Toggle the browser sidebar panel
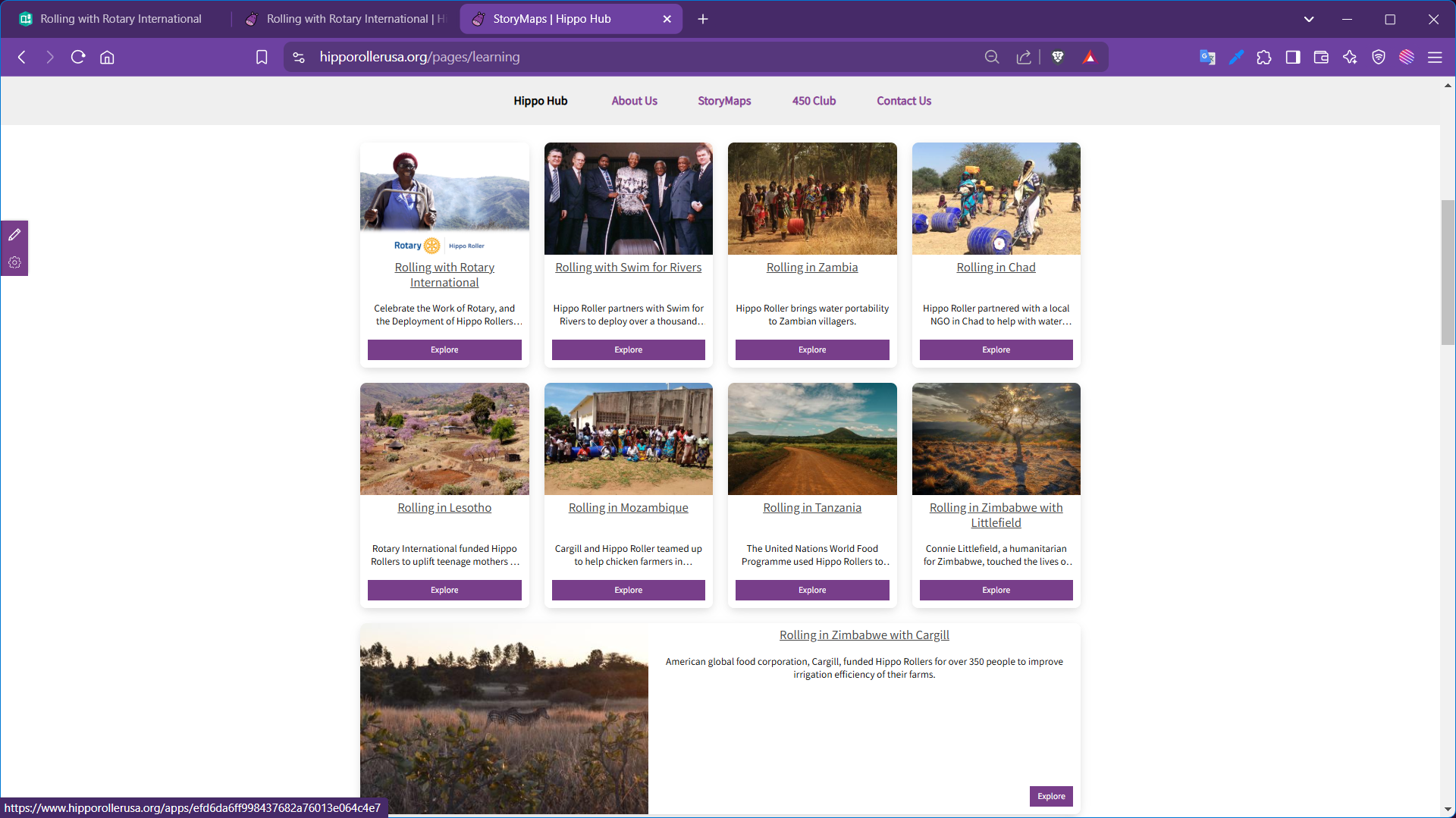This screenshot has height=818, width=1456. point(1293,57)
